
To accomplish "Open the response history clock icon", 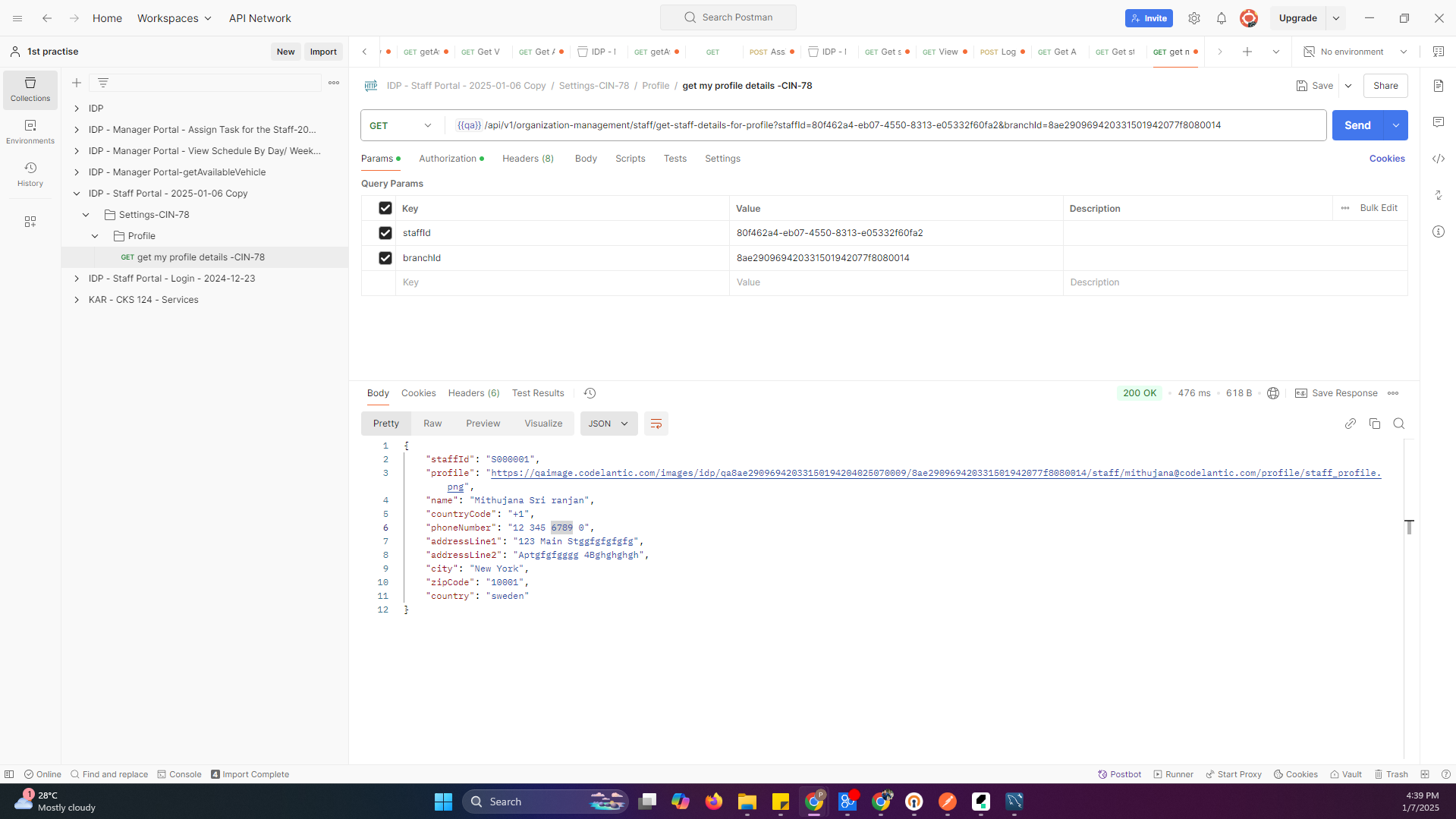I will (590, 393).
